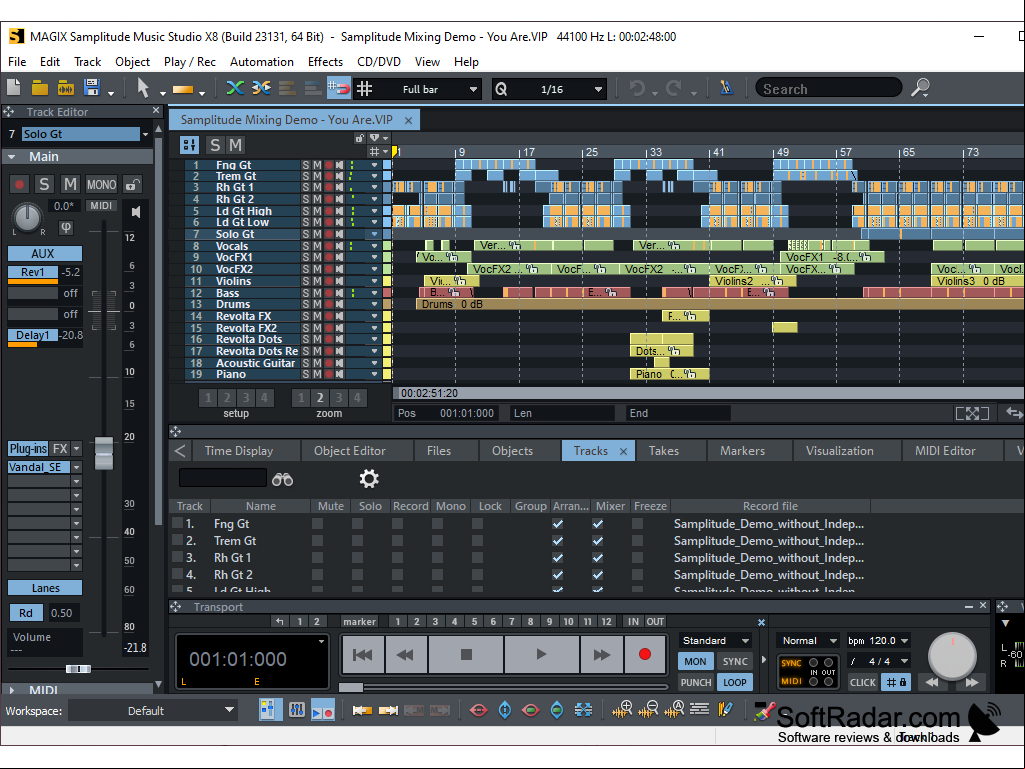
Task: Click the Track Editor lock icon
Action: coord(133,185)
